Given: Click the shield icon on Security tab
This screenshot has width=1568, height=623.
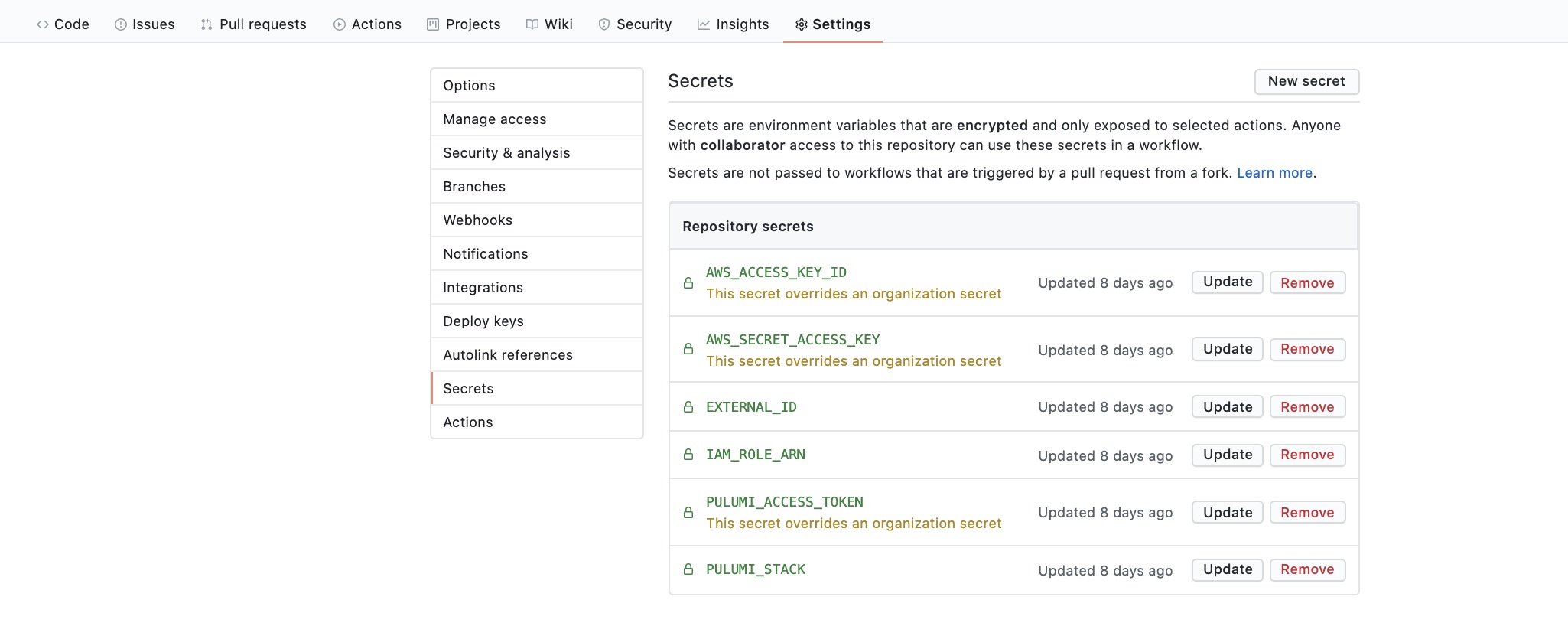Looking at the screenshot, I should click(604, 24).
